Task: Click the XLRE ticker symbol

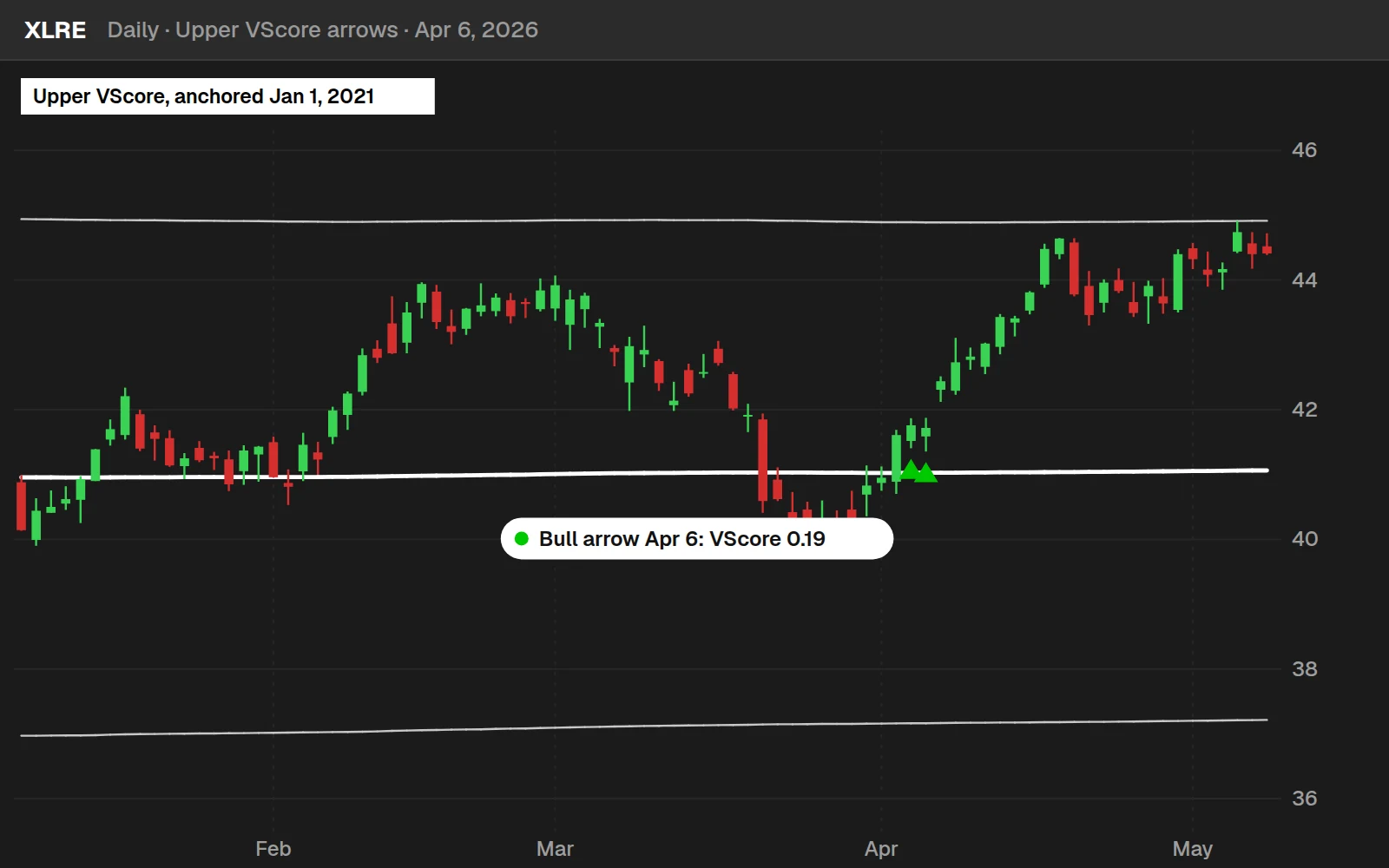Action: click(55, 30)
